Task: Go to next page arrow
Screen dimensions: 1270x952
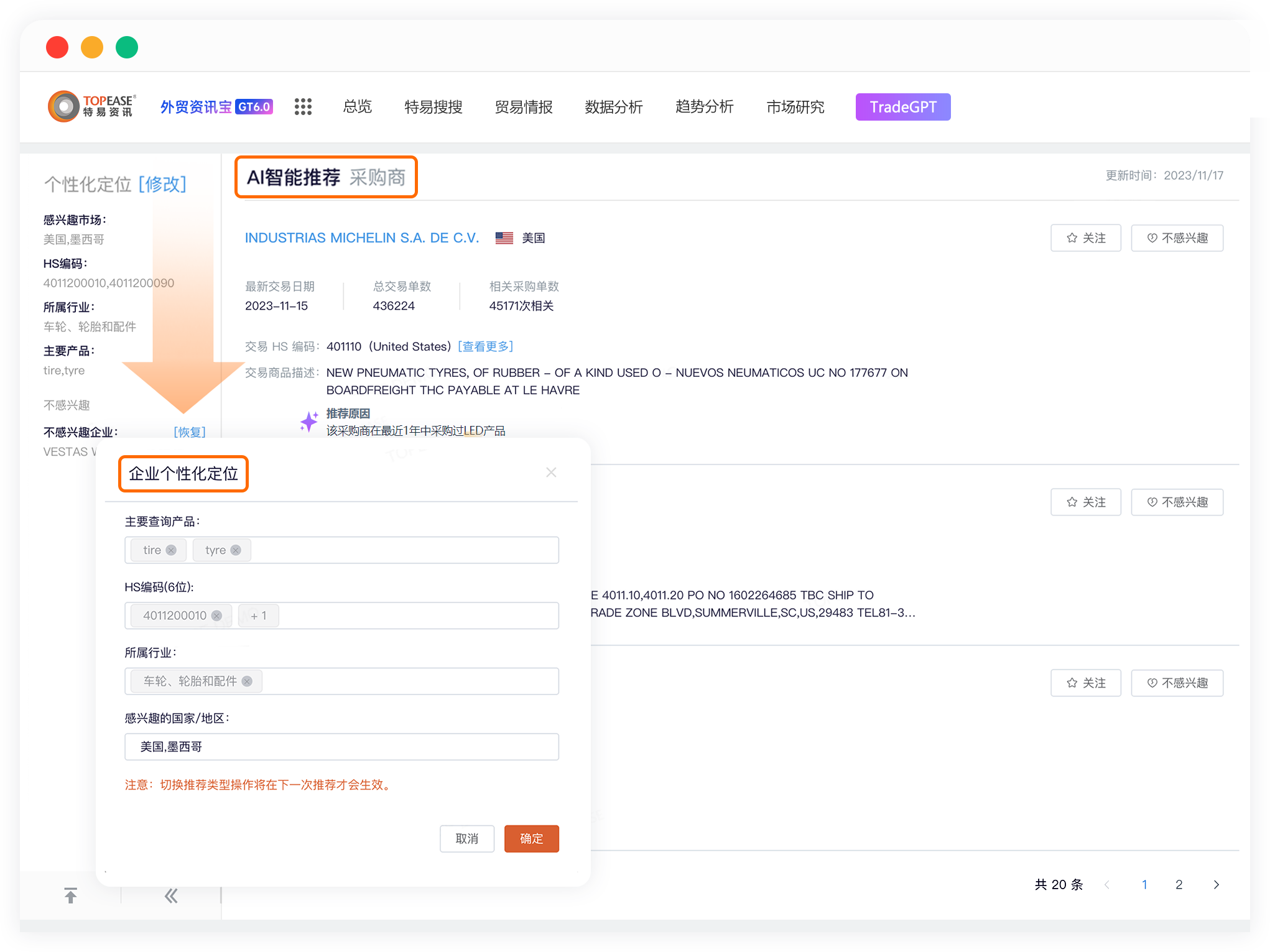Action: point(1216,884)
